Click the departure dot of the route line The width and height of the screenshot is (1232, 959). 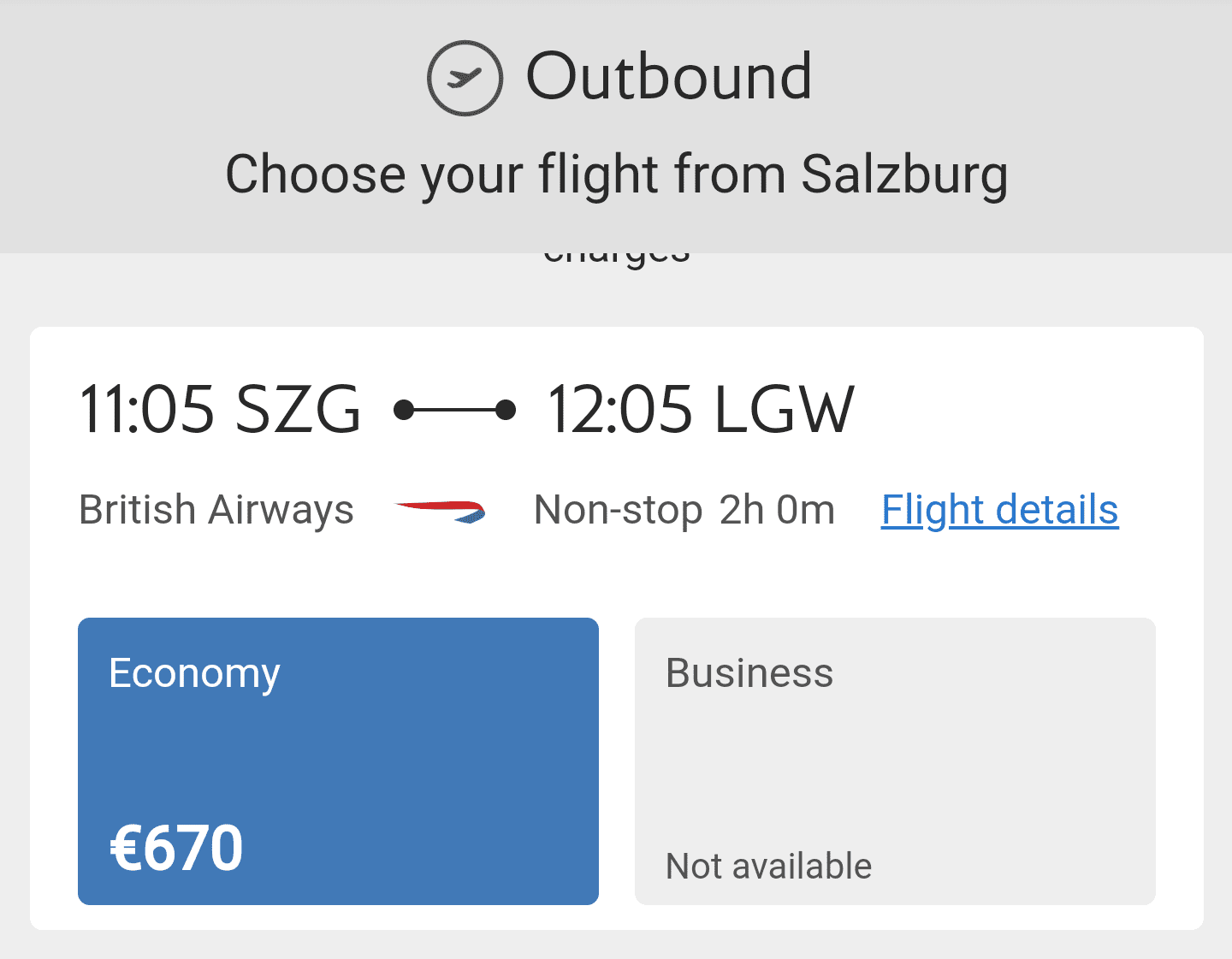pyautogui.click(x=404, y=411)
